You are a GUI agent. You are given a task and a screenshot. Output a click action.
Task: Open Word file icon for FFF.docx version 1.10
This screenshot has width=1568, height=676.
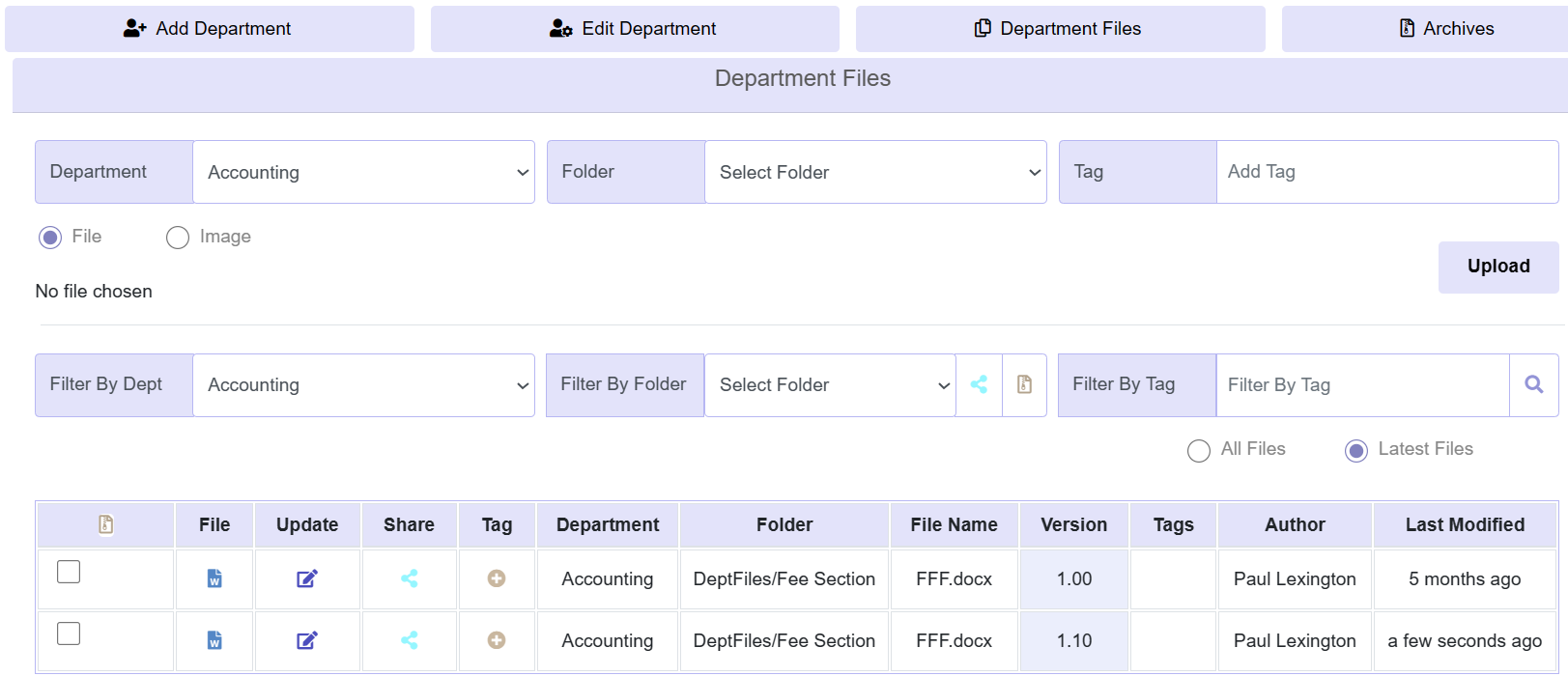pos(214,640)
